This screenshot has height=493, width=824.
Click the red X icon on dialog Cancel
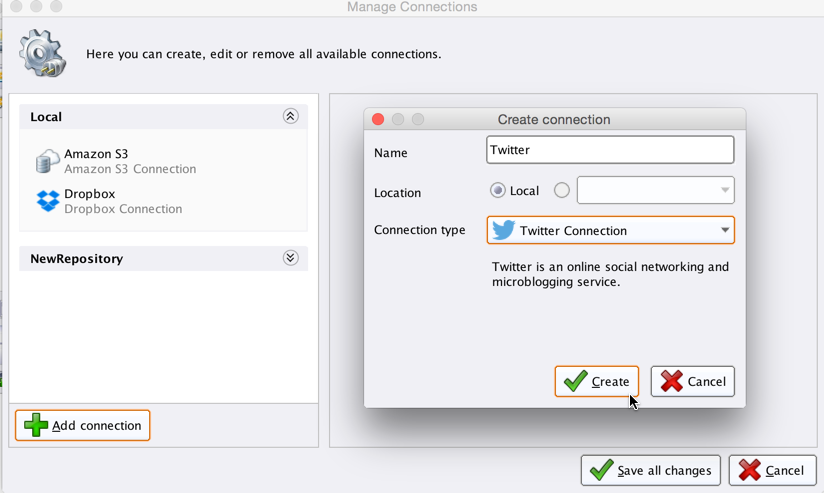coord(671,381)
